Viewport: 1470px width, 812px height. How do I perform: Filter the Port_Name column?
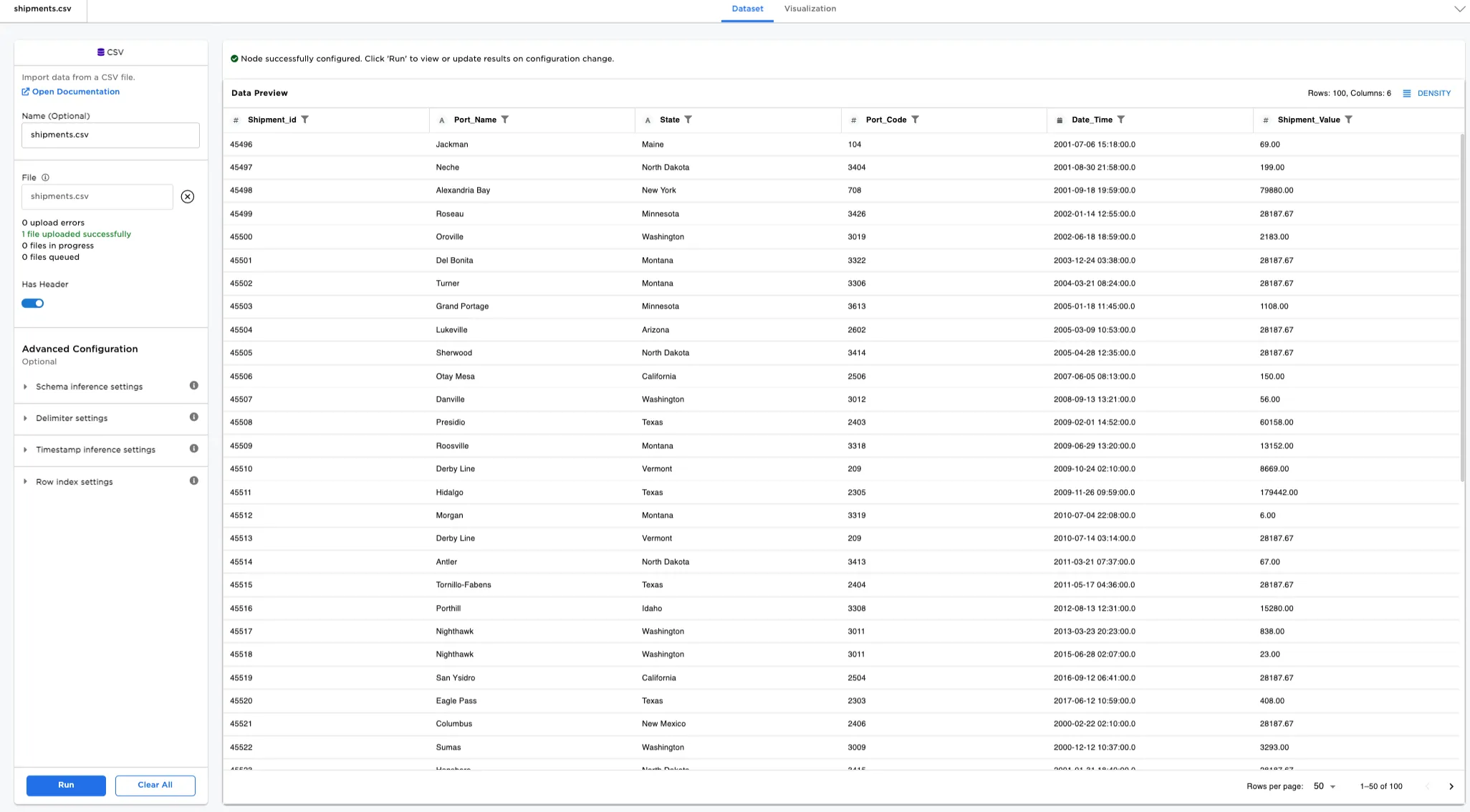coord(505,120)
